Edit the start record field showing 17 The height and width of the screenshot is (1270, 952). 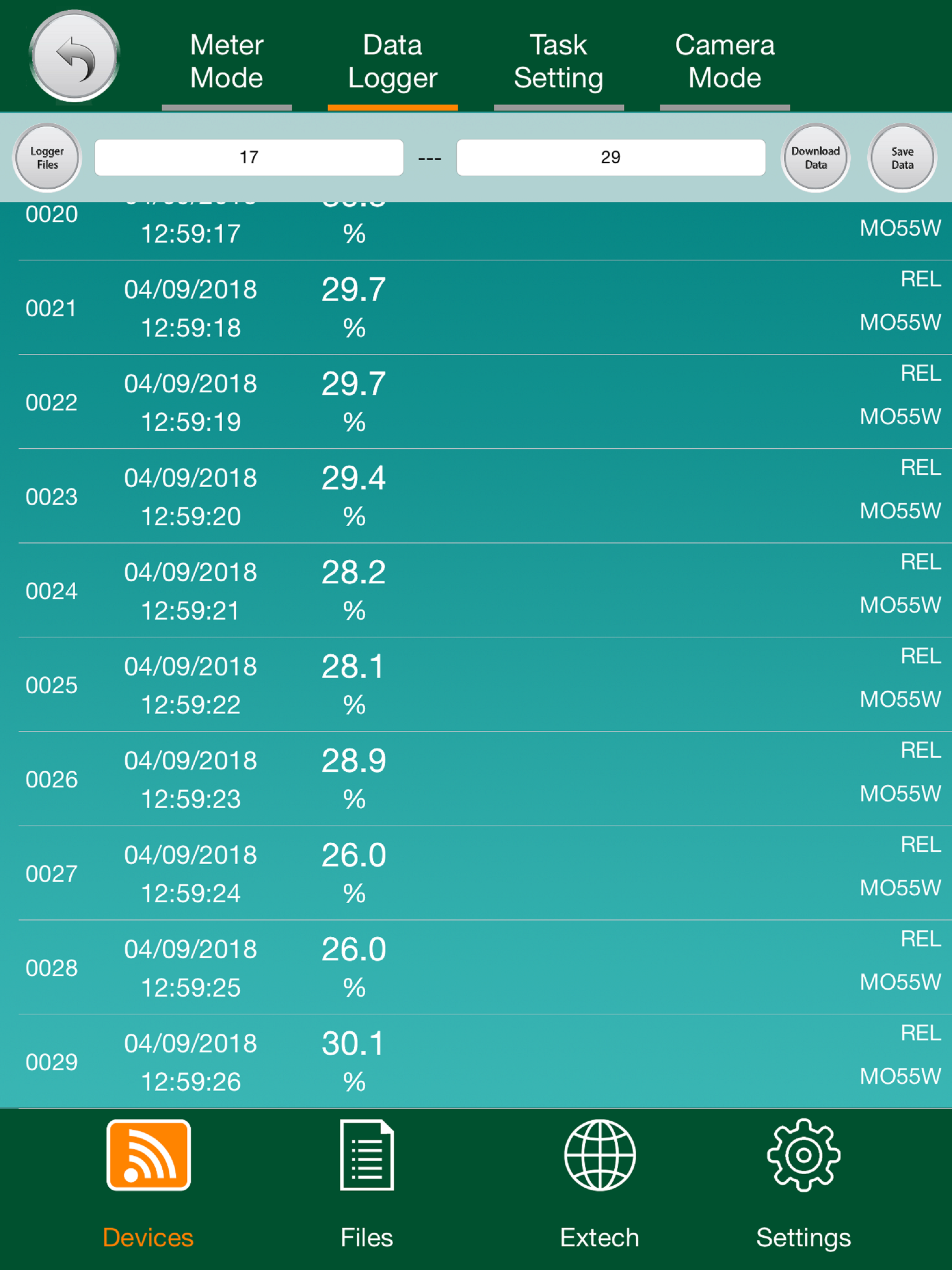249,157
